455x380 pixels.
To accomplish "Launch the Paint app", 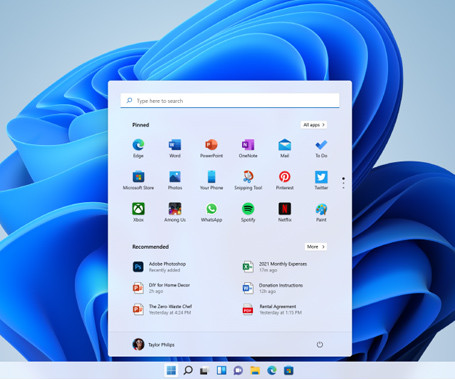I will point(321,212).
